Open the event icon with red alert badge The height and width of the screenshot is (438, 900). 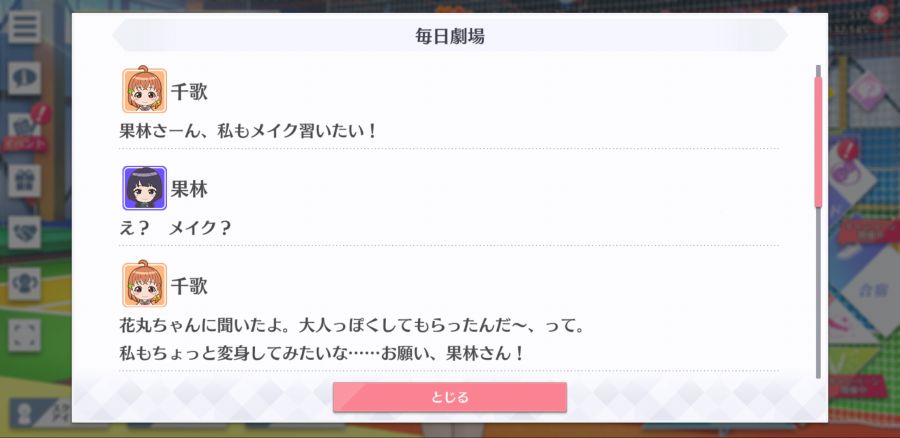(x=26, y=127)
